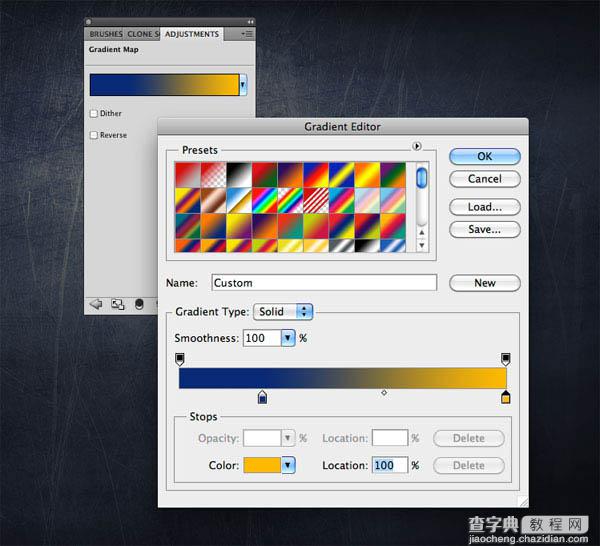This screenshot has height=546, width=600.
Task: Click the Save... button
Action: tap(484, 229)
